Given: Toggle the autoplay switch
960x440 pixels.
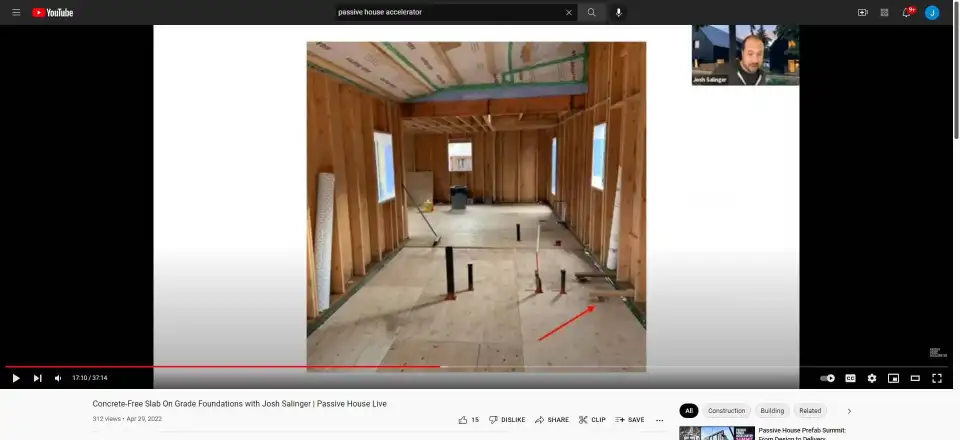Looking at the screenshot, I should coord(827,378).
